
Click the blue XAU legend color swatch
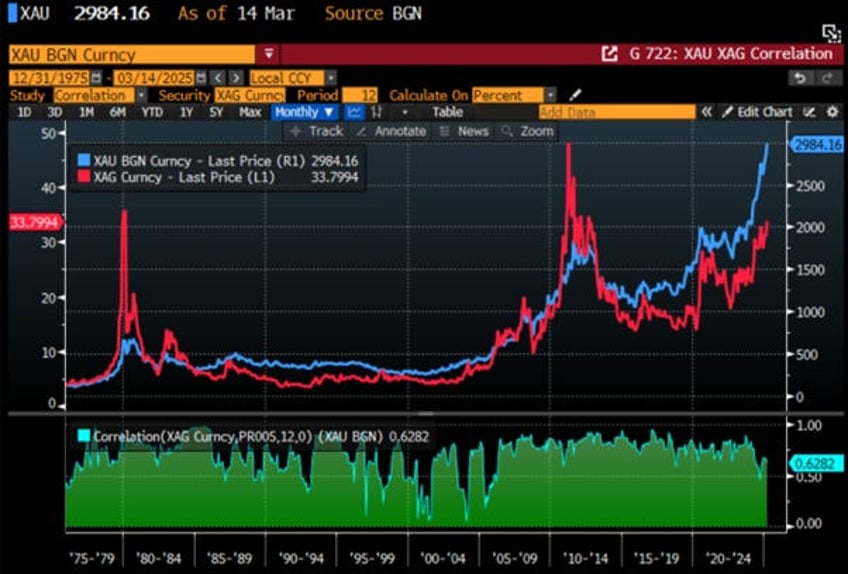click(84, 160)
